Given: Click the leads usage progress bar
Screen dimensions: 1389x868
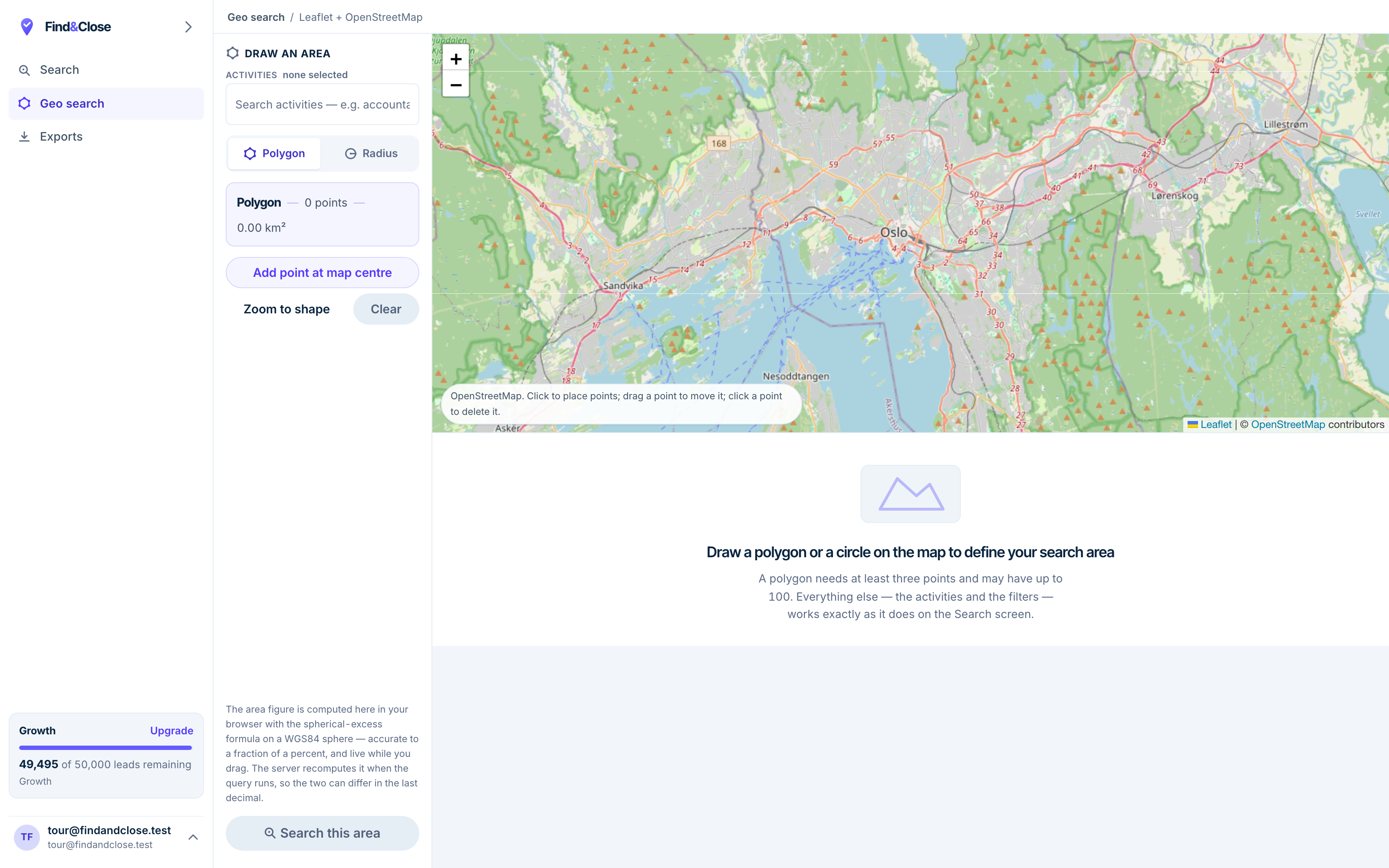Looking at the screenshot, I should 105,747.
